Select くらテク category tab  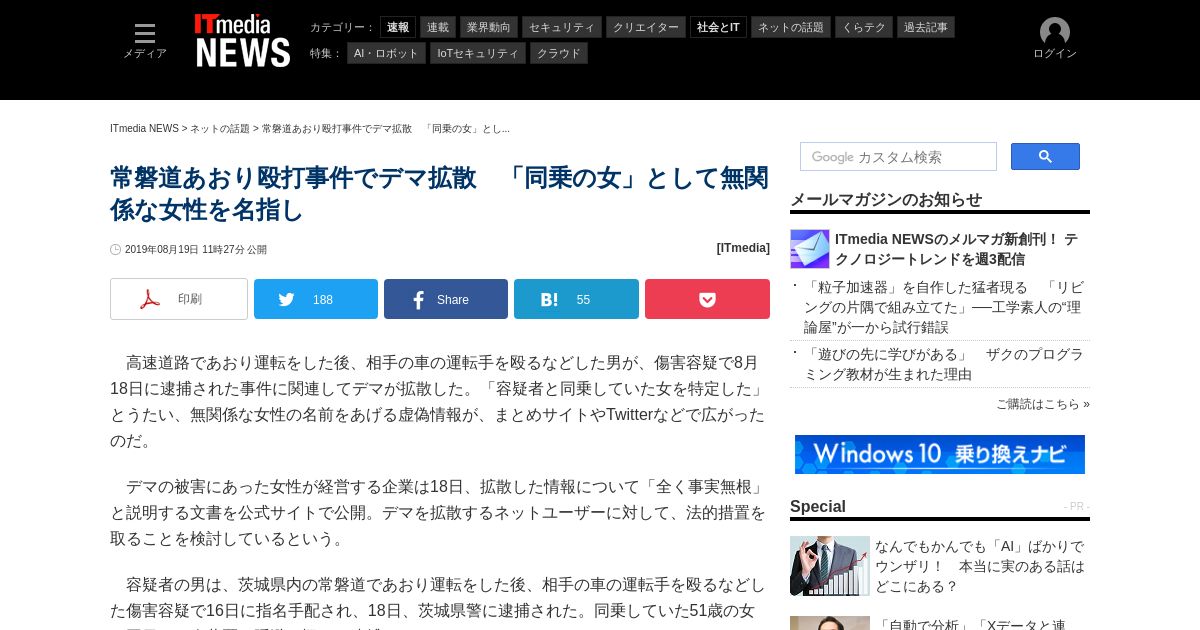[x=864, y=27]
